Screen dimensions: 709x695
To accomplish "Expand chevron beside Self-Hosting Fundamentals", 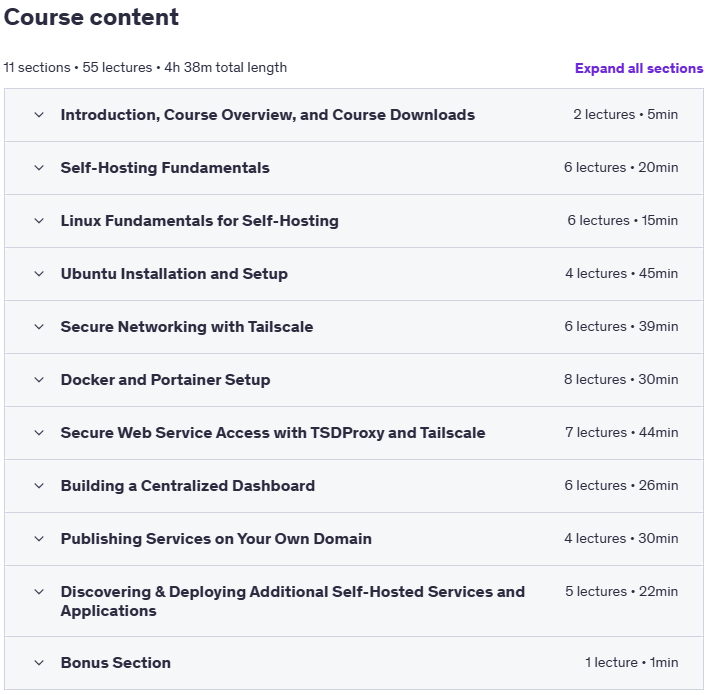I will 39,168.
